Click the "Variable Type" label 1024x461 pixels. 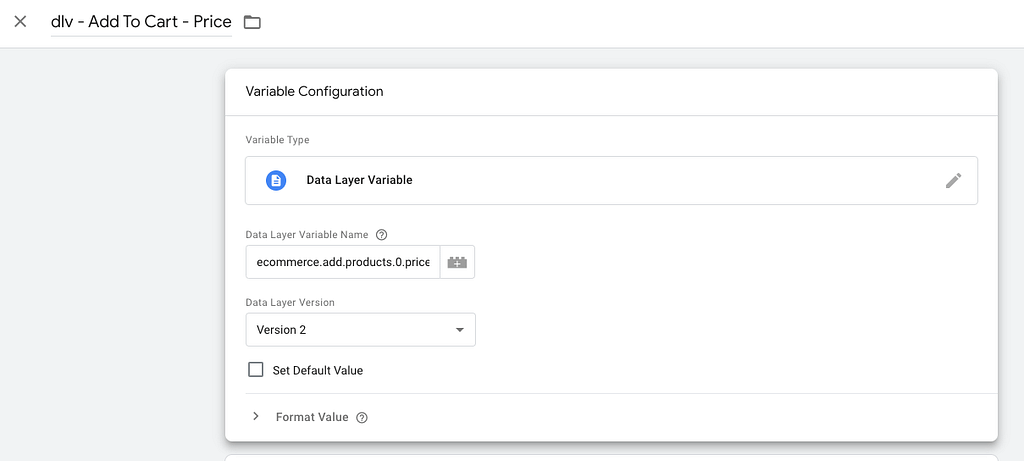pyautogui.click(x=278, y=140)
